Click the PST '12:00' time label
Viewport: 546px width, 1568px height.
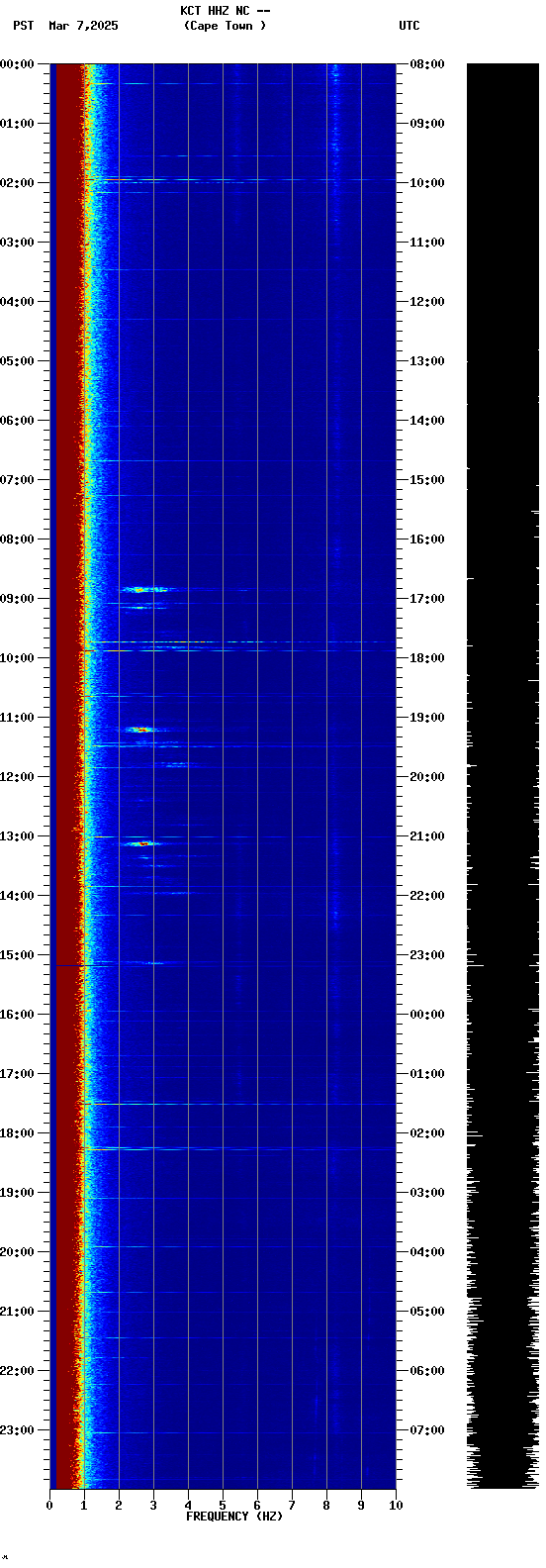pyautogui.click(x=18, y=777)
